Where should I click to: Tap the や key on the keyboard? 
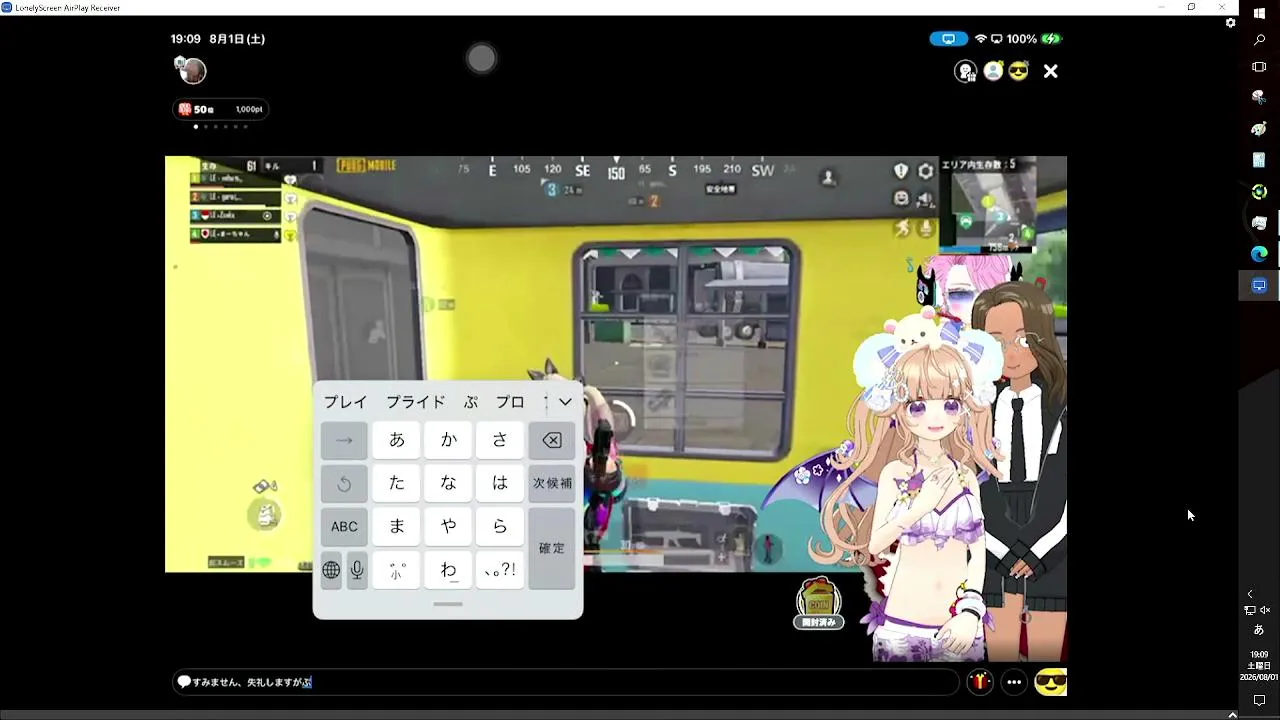pyautogui.click(x=449, y=526)
